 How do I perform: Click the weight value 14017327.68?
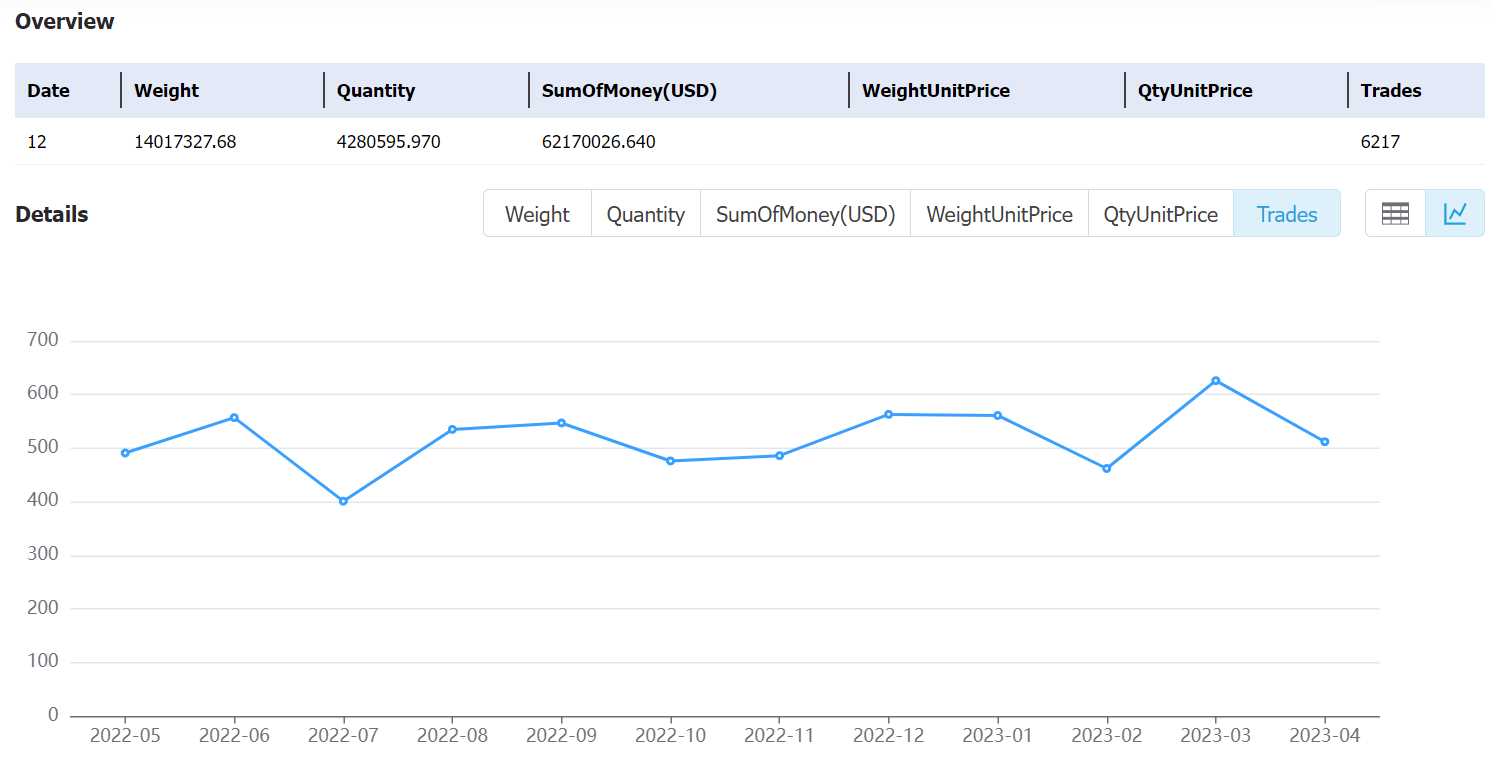185,142
